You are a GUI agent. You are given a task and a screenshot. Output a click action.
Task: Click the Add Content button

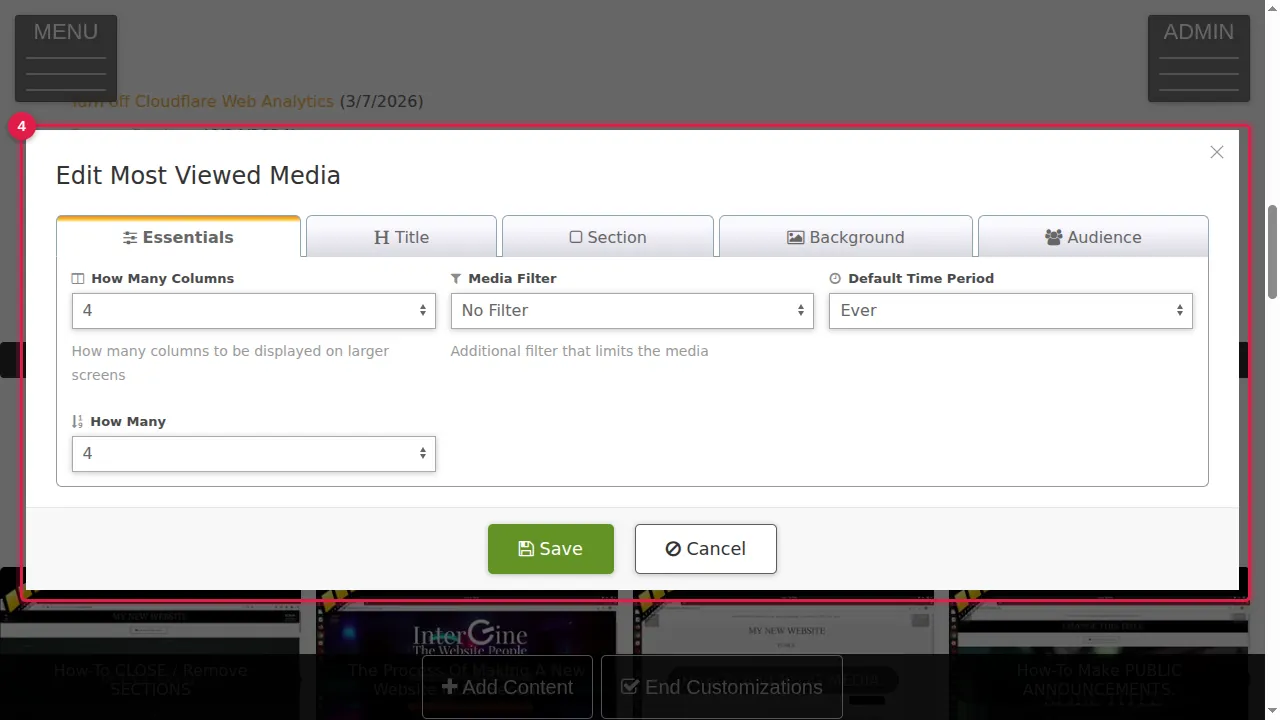coord(508,687)
